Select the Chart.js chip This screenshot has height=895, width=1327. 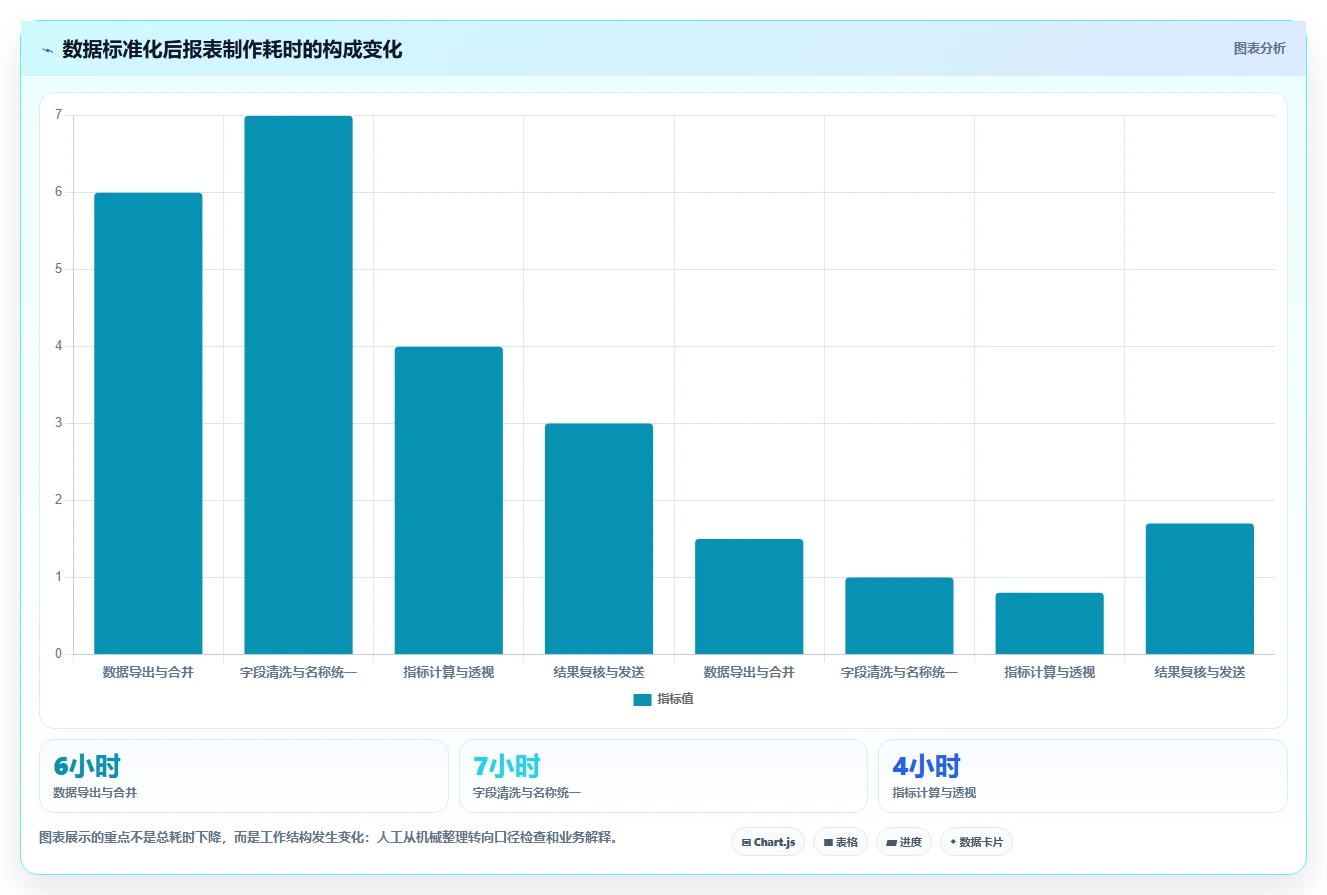tap(768, 842)
